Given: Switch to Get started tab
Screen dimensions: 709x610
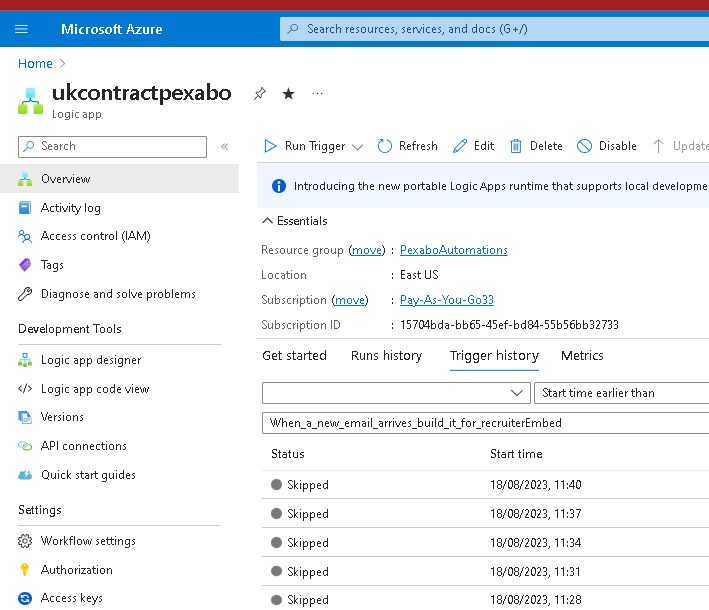Looking at the screenshot, I should click(294, 356).
